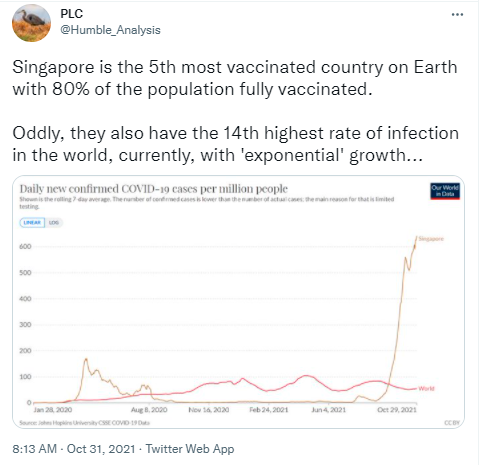Image resolution: width=480 pixels, height=465 pixels.
Task: Click the PLC heron profile avatar
Action: (31, 23)
